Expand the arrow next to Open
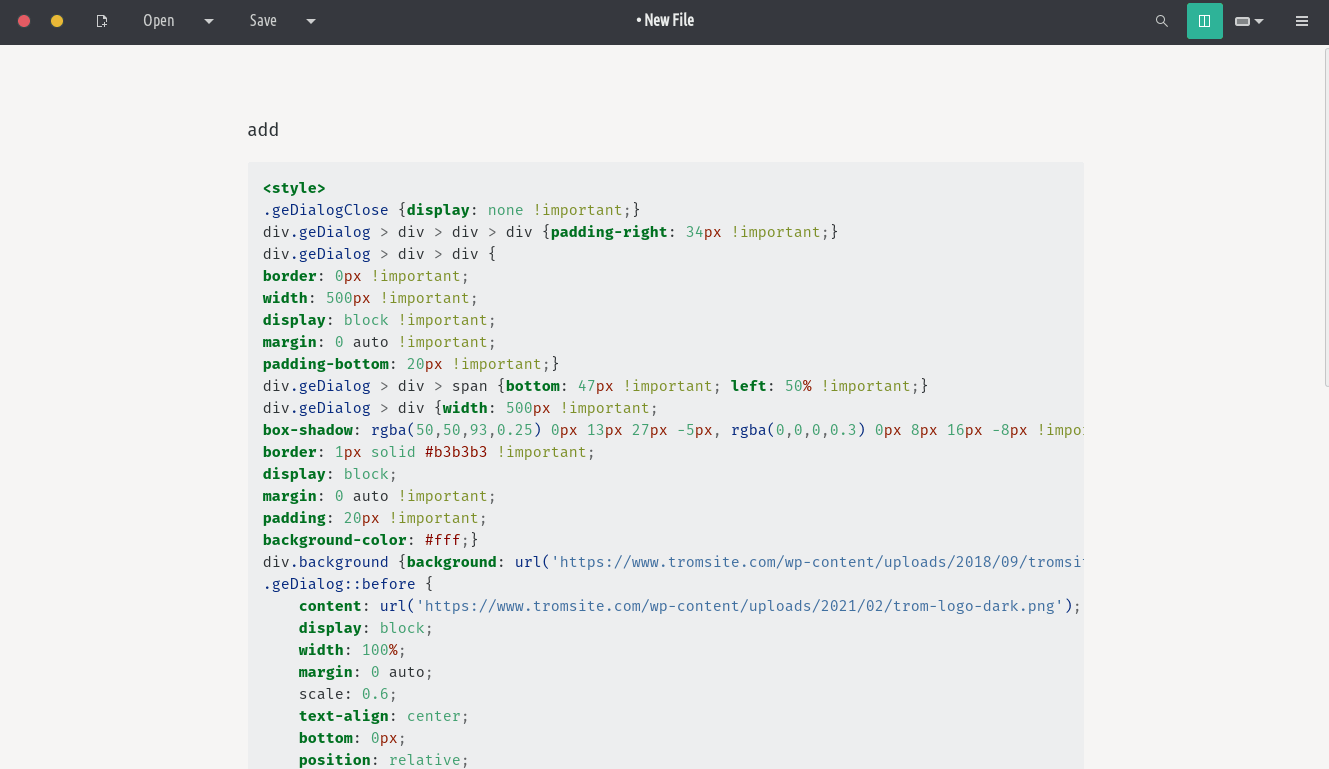 [209, 21]
